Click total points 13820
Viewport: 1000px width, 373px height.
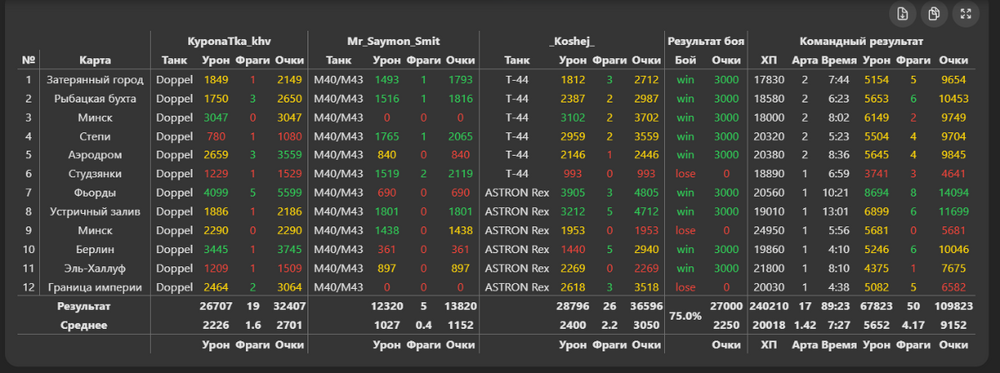pos(460,307)
